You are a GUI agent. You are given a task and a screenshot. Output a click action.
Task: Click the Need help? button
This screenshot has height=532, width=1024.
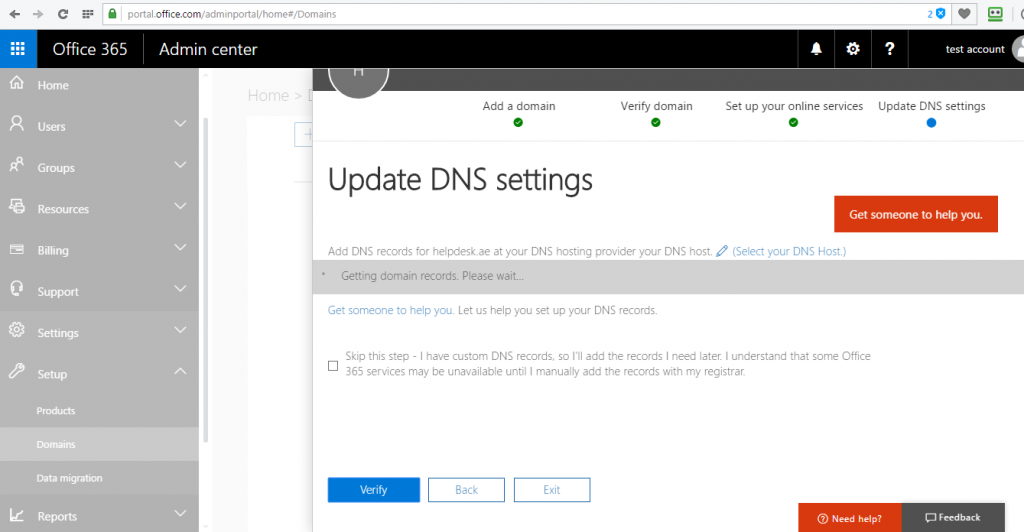(850, 518)
